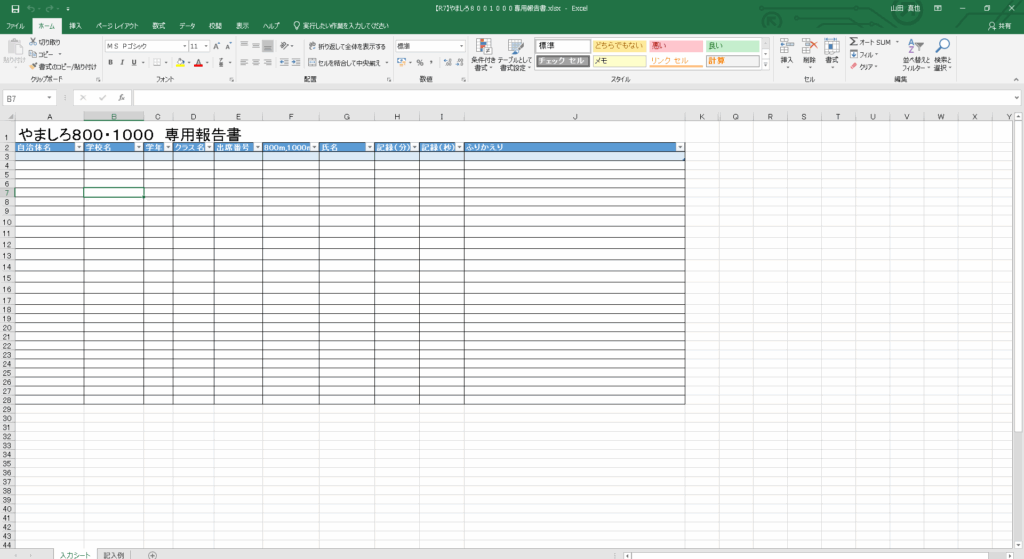
Task: Toggle Wrap Text (折り返して全体を表示する)
Action: (x=347, y=46)
